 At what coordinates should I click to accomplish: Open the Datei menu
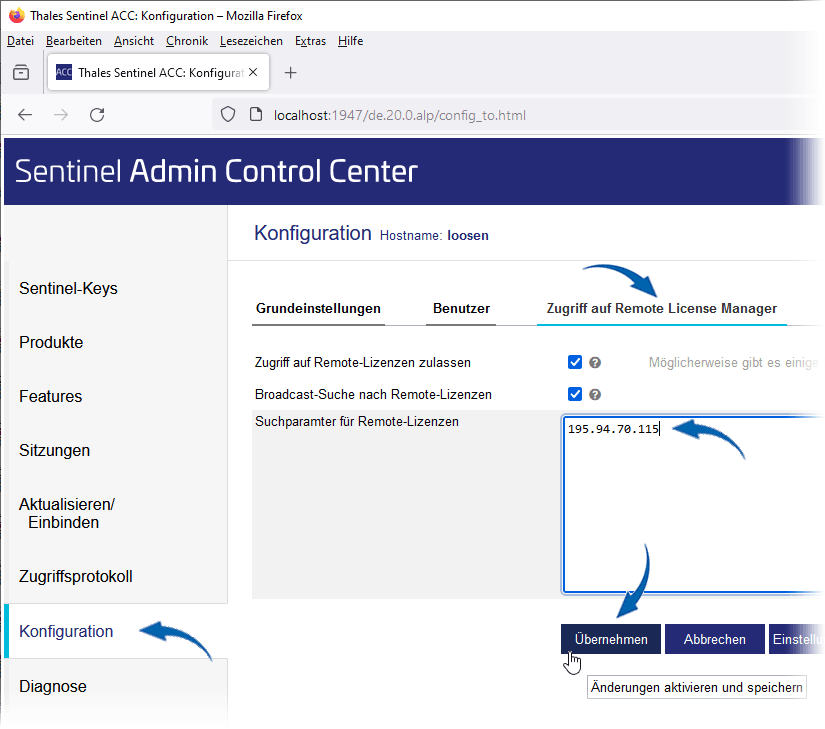[x=21, y=41]
